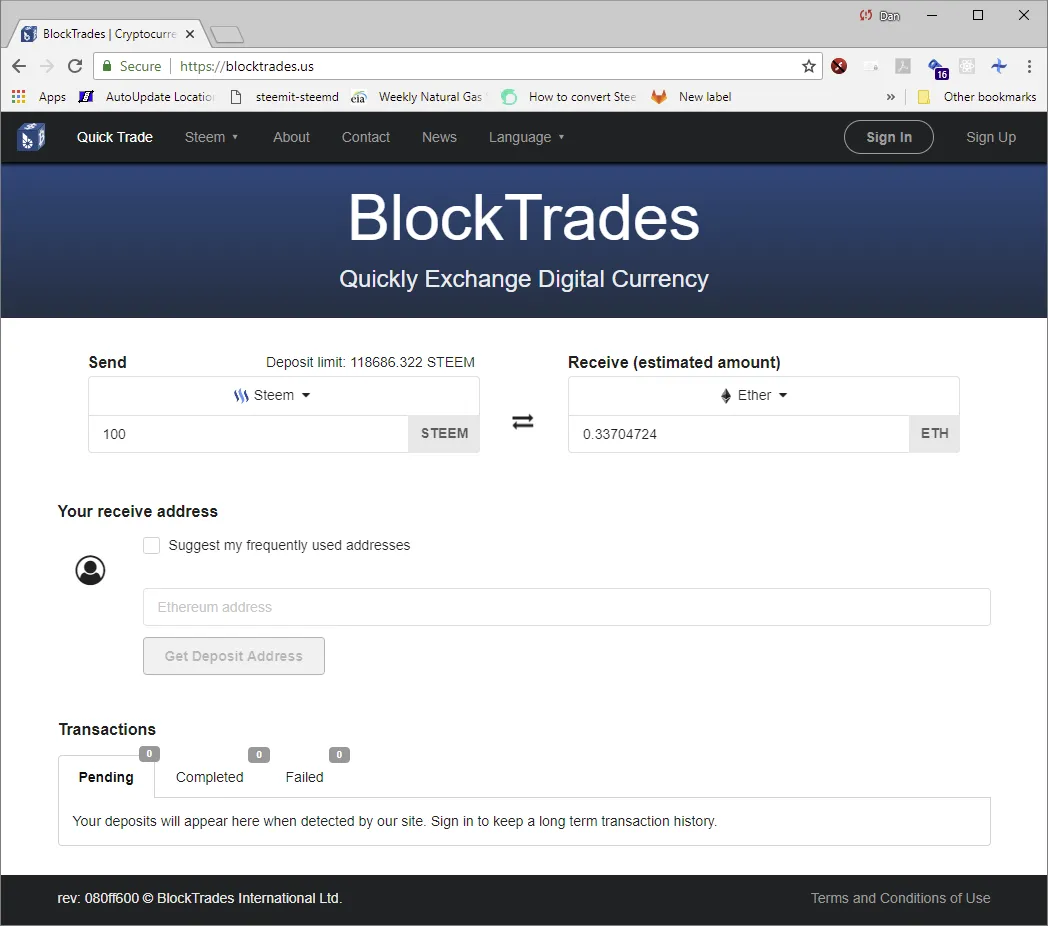Open the Apps grid shortcut
This screenshot has width=1048, height=926.
click(x=39, y=97)
